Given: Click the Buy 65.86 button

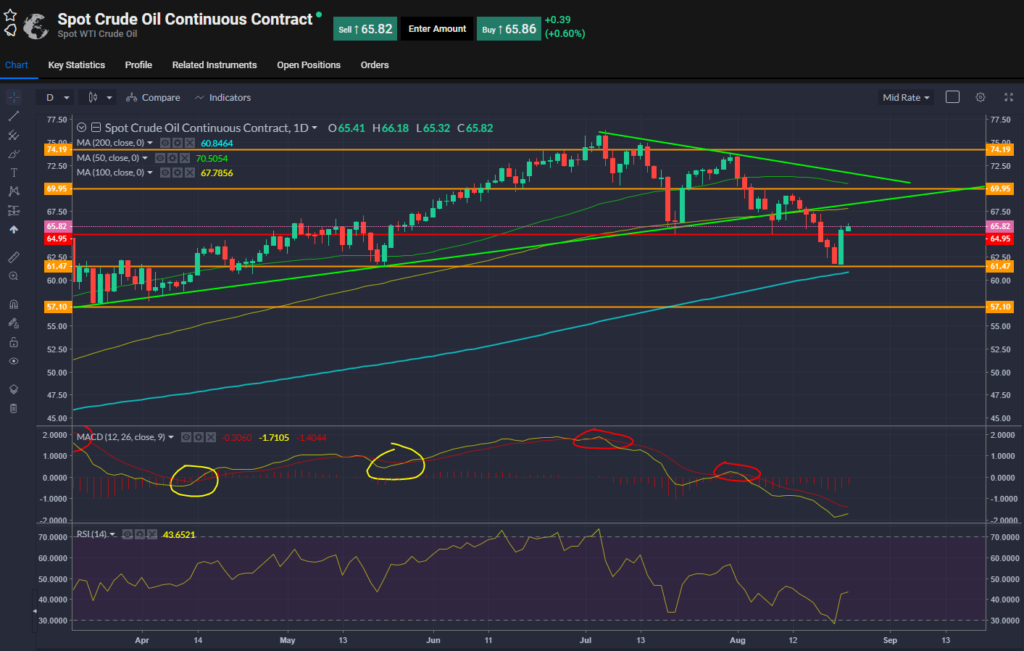Looking at the screenshot, I should [508, 28].
